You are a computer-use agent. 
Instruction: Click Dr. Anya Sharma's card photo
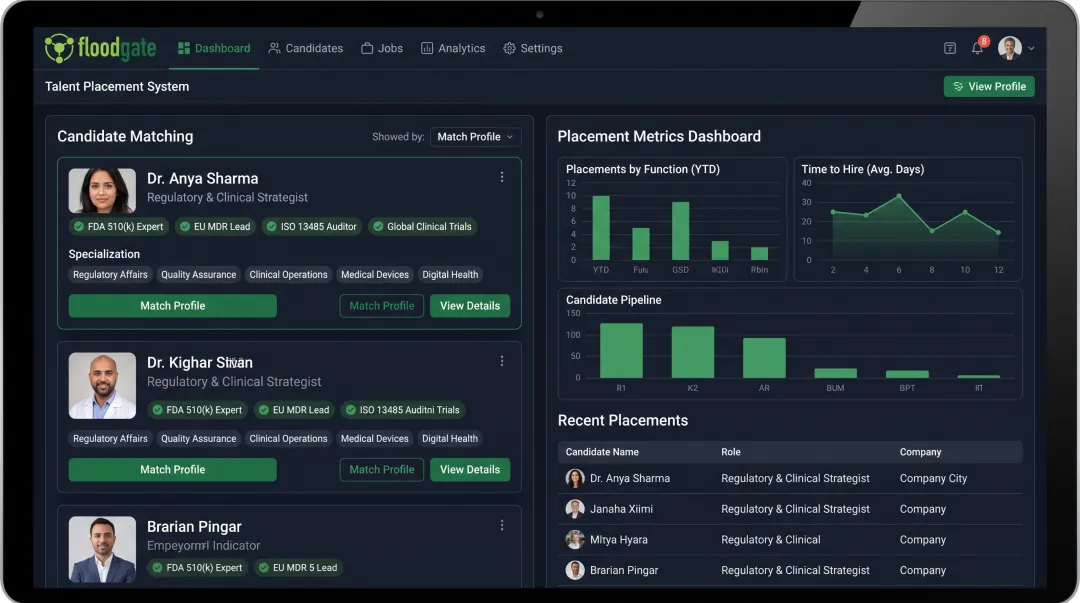tap(102, 191)
